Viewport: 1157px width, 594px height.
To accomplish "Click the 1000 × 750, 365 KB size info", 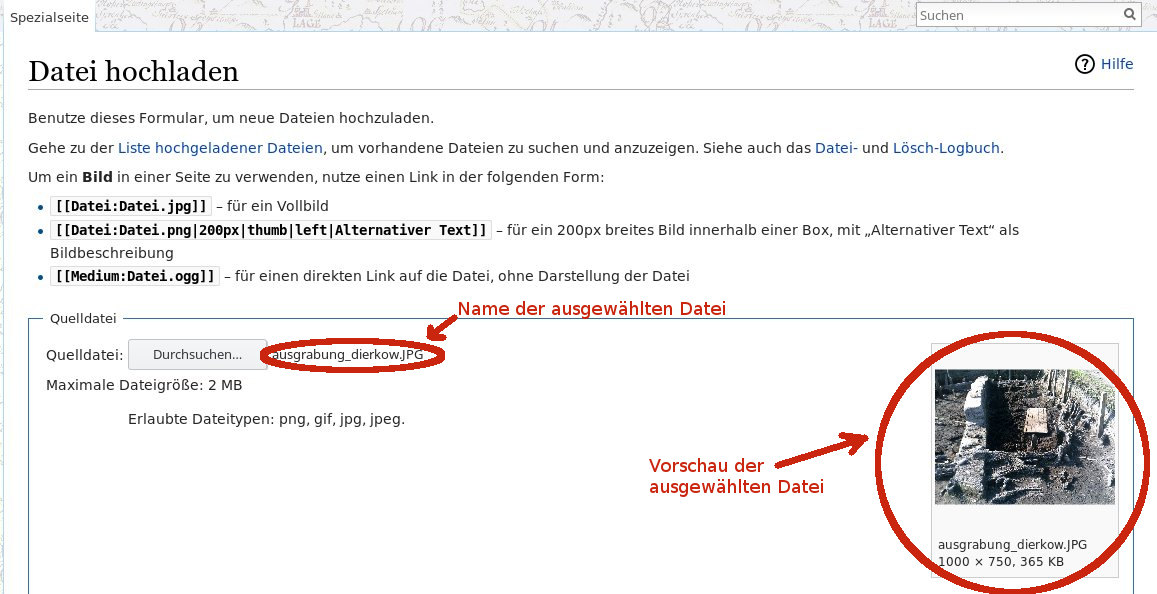I will click(1000, 561).
